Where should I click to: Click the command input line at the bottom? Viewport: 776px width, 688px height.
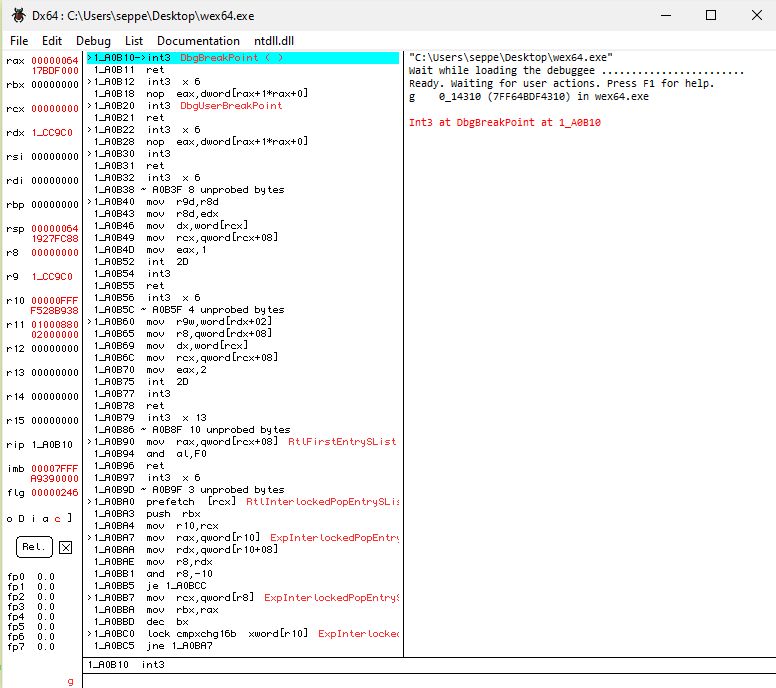coord(429,681)
